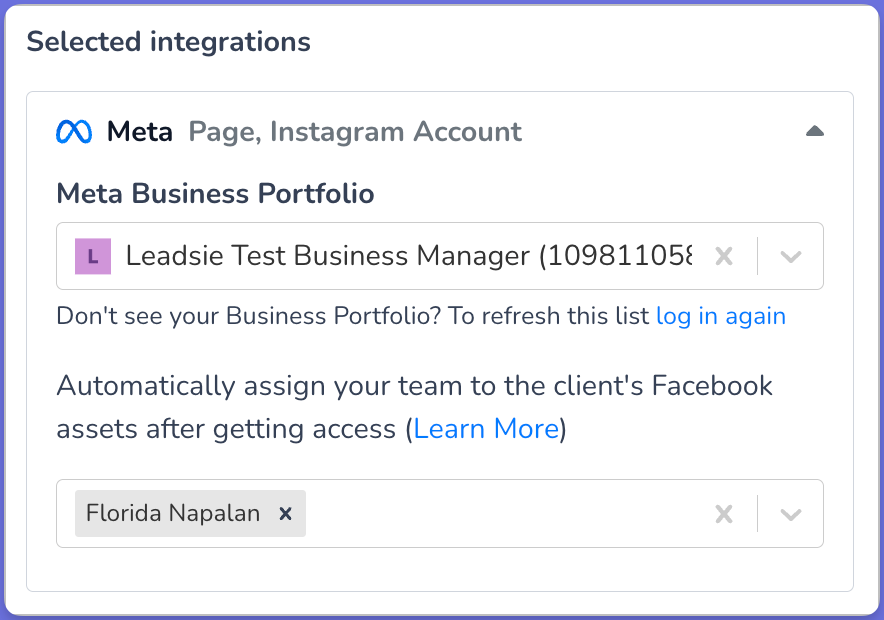Click the "Meta" integration title
The height and width of the screenshot is (620, 884).
pyautogui.click(x=140, y=132)
